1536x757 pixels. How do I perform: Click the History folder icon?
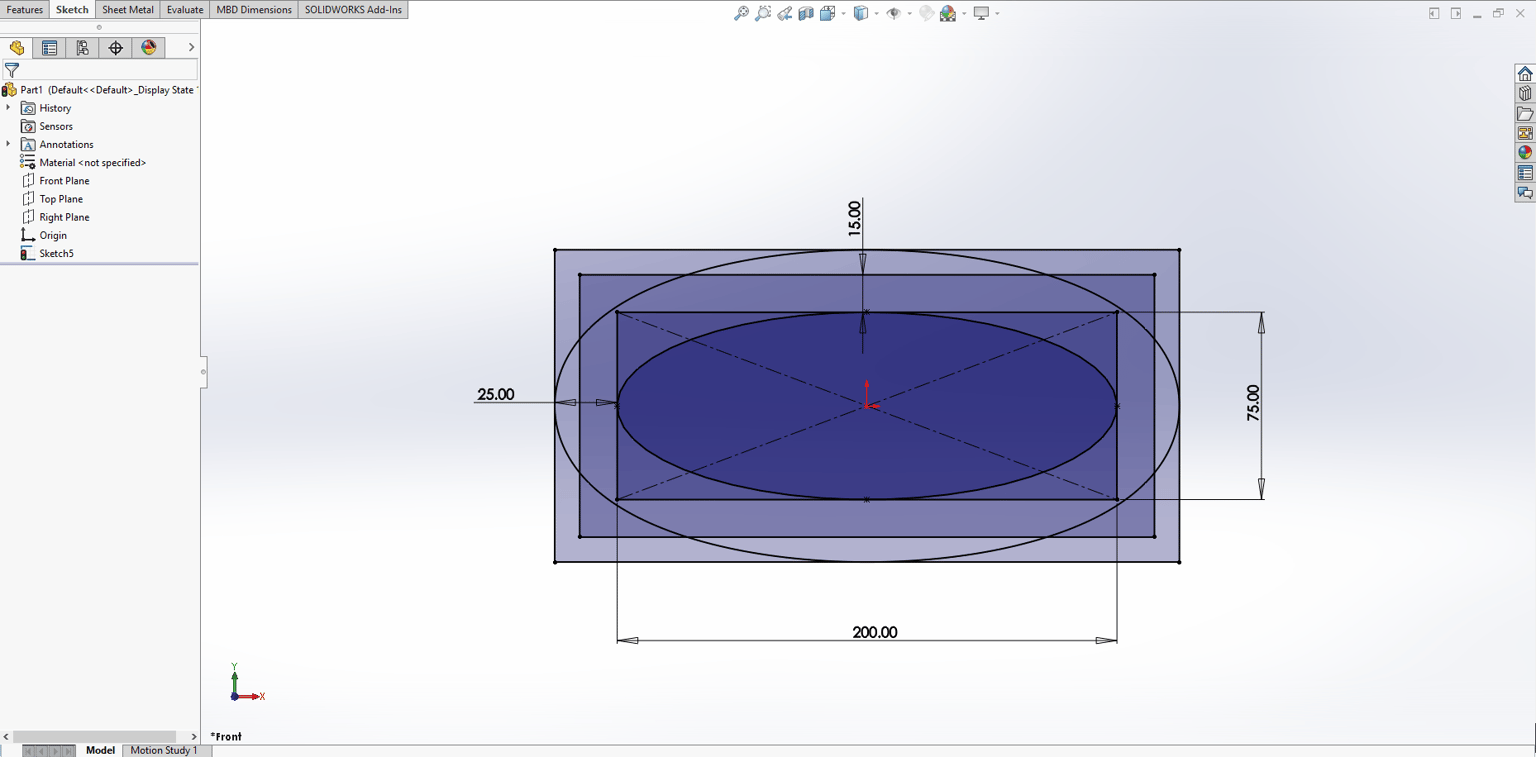click(28, 108)
